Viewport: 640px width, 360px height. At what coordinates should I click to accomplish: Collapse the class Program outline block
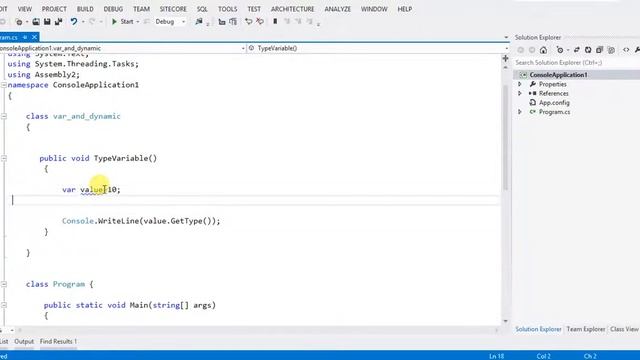(x=4, y=284)
